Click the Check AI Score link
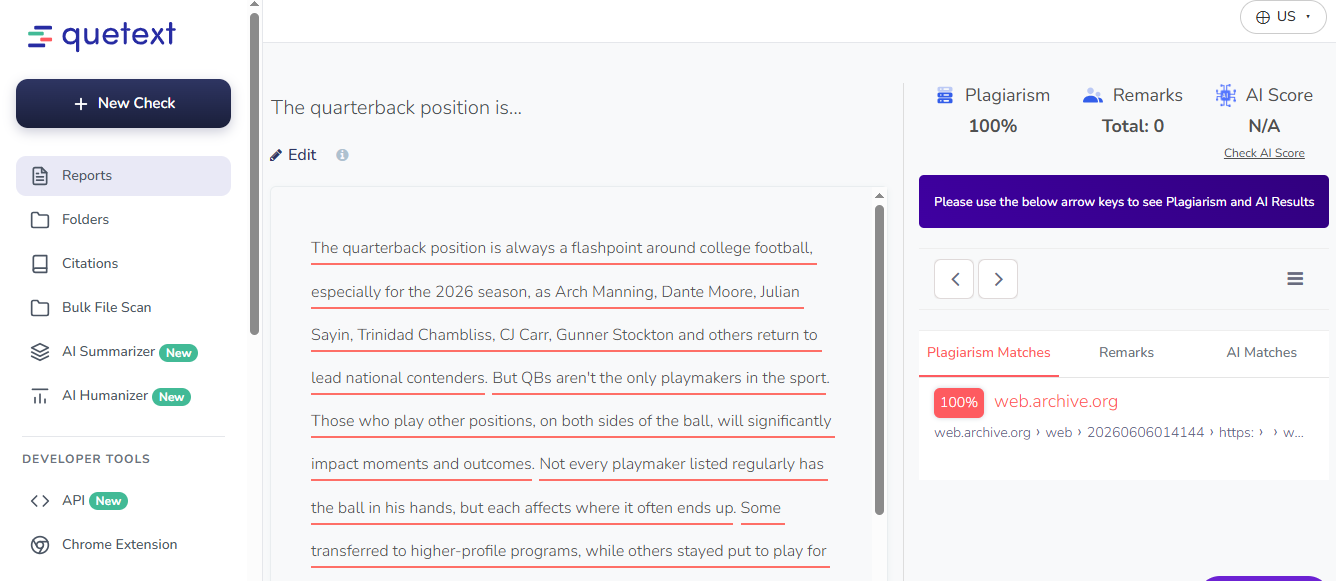Image resolution: width=1336 pixels, height=581 pixels. [x=1264, y=153]
